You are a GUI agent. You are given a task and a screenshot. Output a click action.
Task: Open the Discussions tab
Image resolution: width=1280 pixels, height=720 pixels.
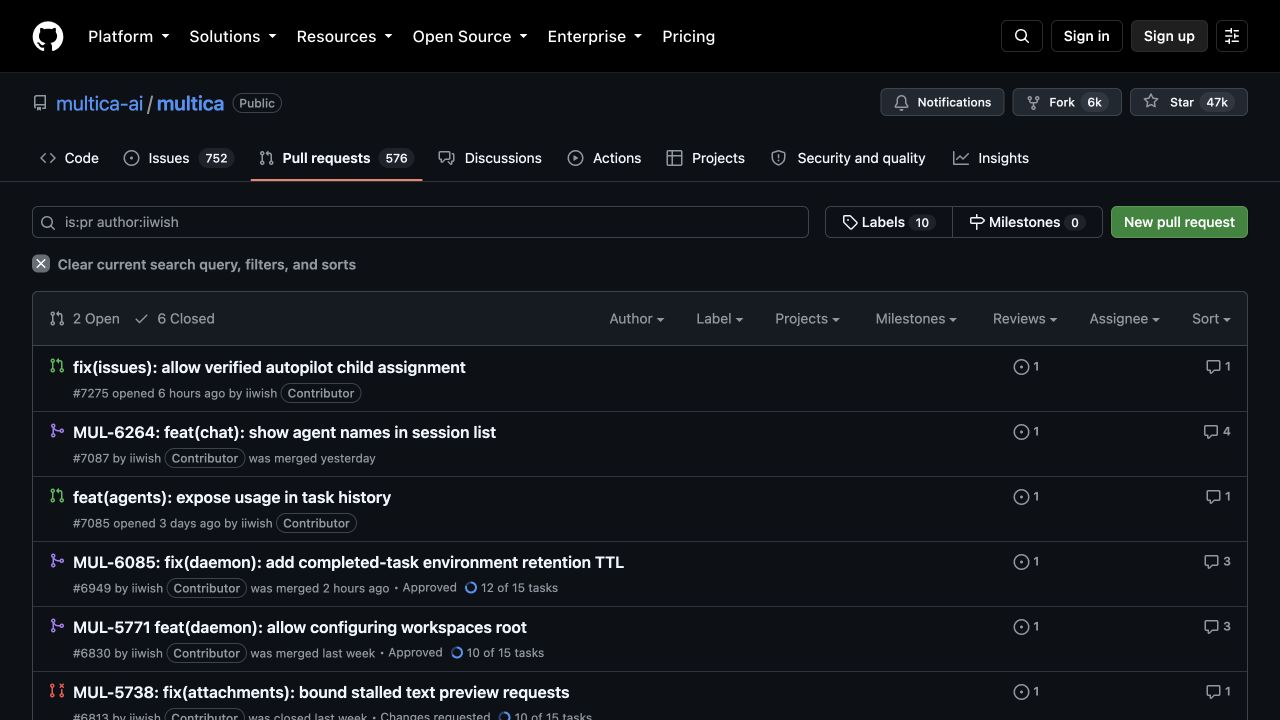point(490,158)
